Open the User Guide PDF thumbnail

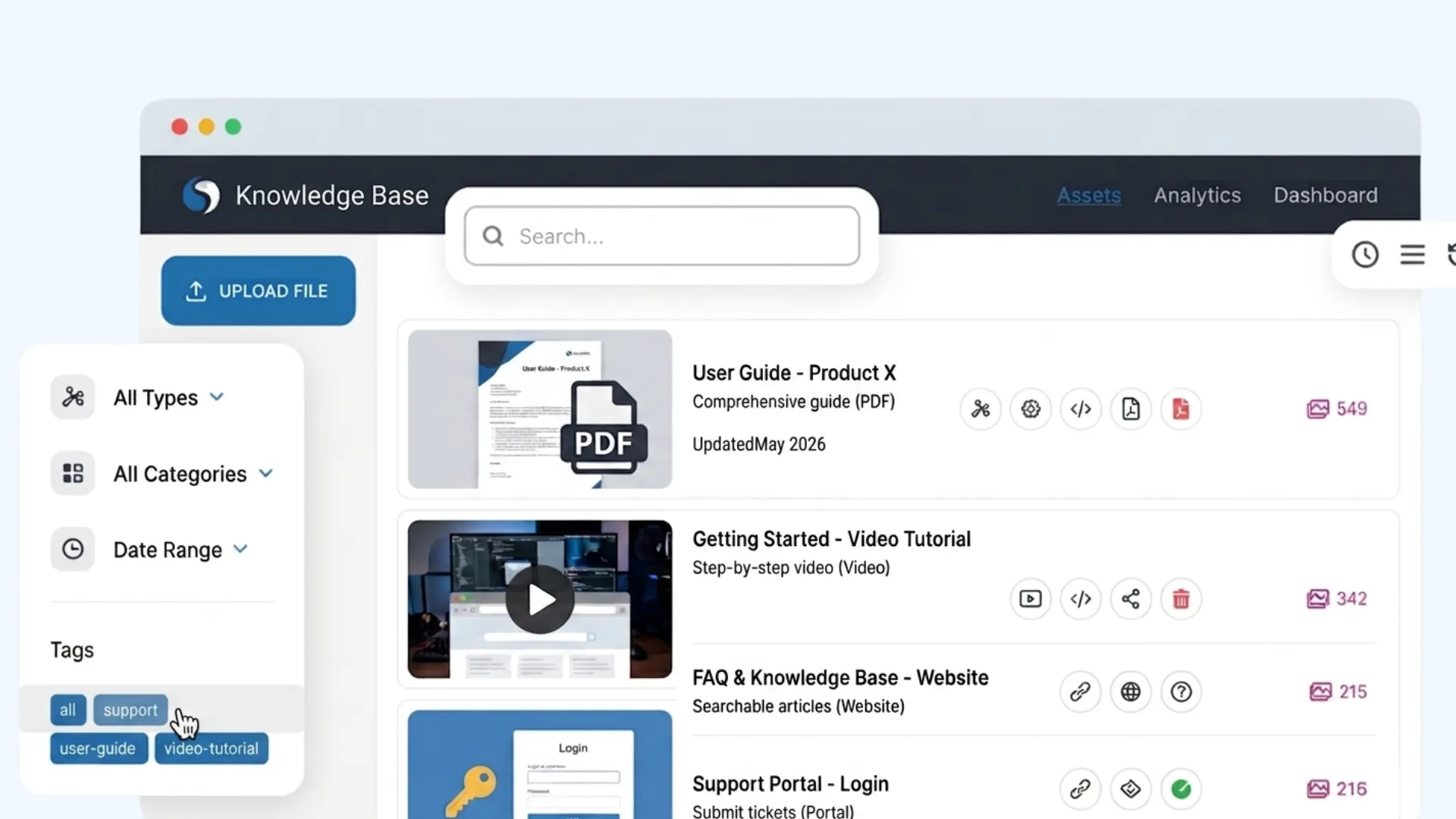point(540,409)
